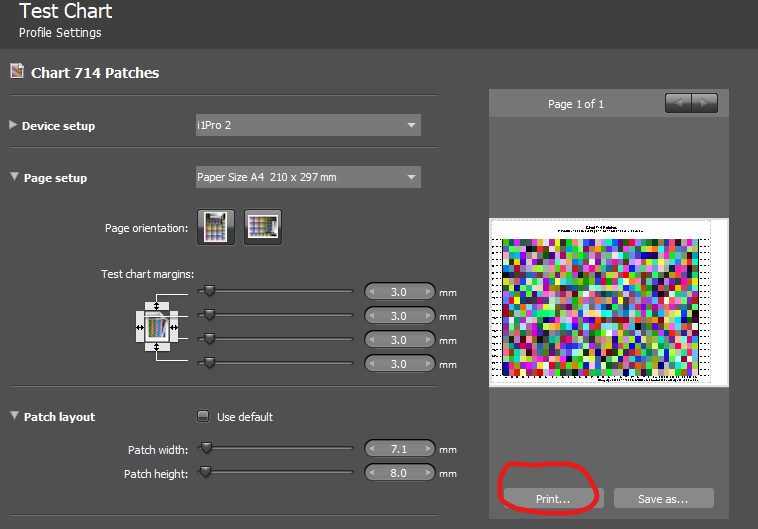This screenshot has width=758, height=529.
Task: Click the first test chart margin slider
Action: point(209,291)
